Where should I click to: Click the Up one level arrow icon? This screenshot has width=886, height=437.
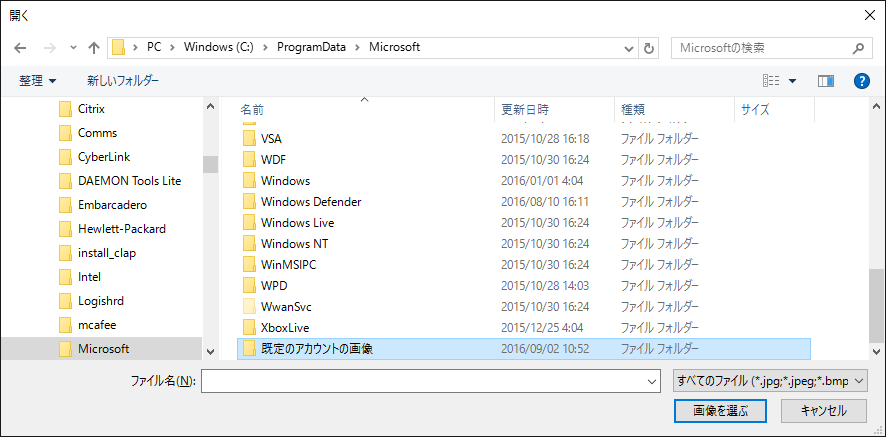94,47
